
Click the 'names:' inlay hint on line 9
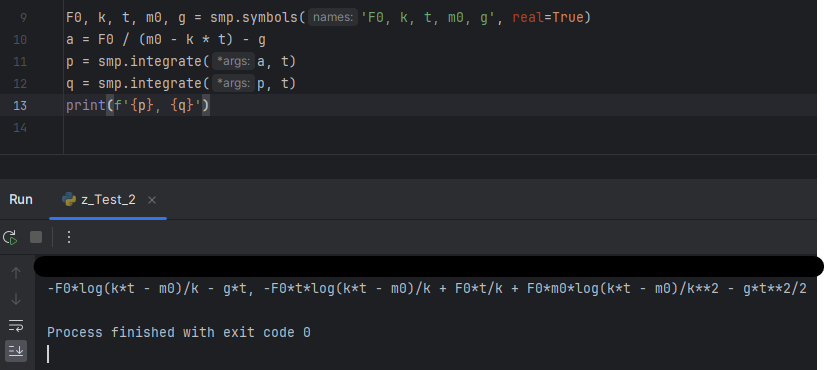click(x=333, y=17)
